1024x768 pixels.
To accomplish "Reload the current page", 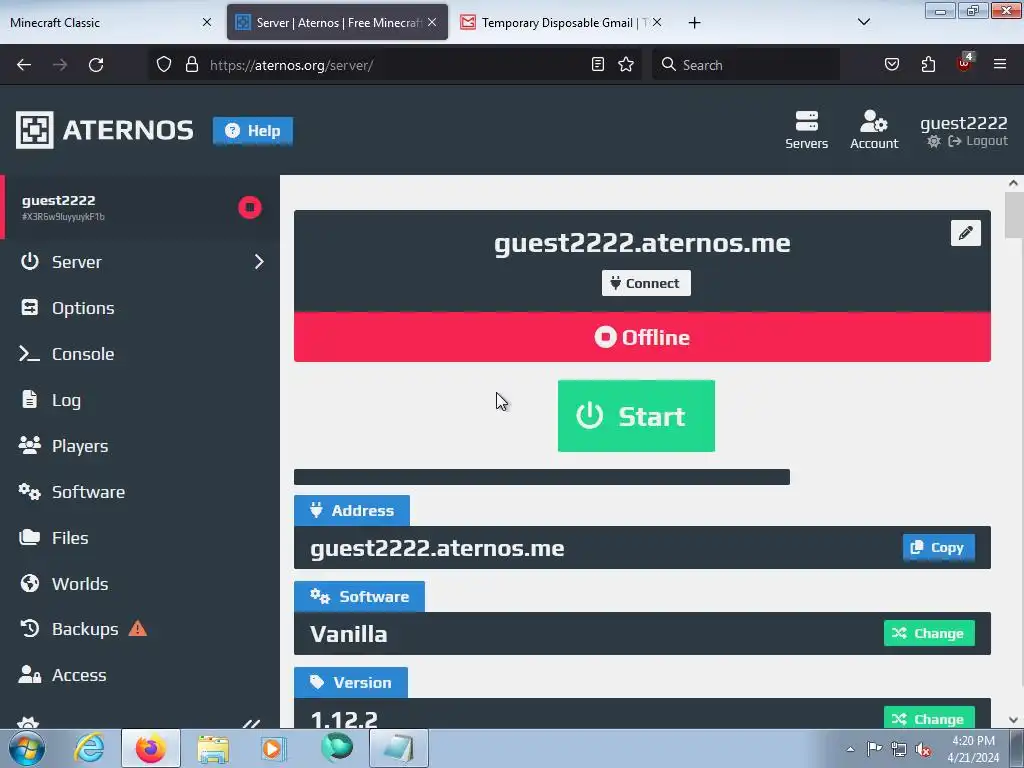I will tap(96, 65).
